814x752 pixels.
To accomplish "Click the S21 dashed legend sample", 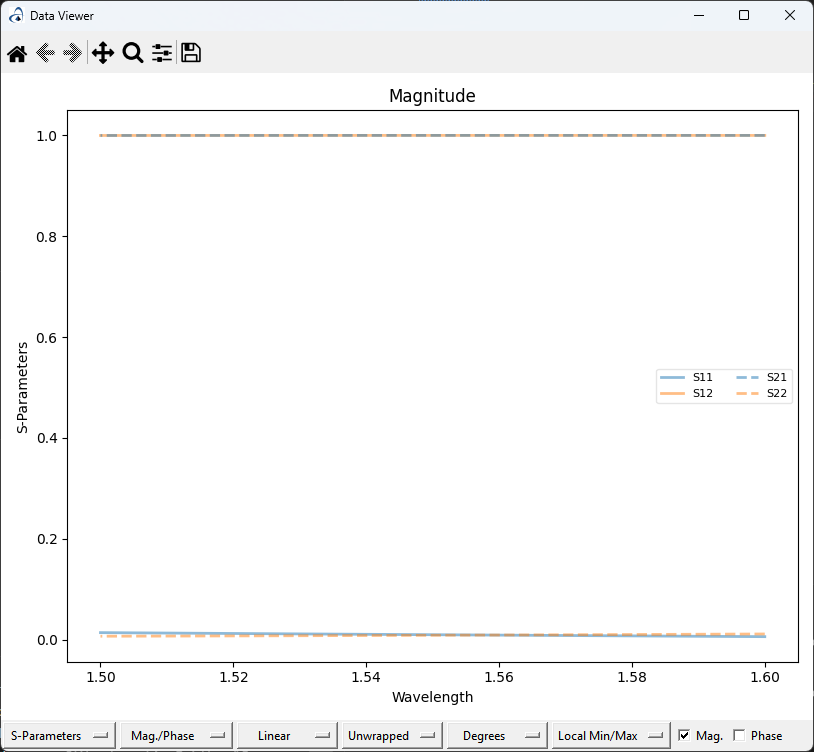I will [748, 377].
